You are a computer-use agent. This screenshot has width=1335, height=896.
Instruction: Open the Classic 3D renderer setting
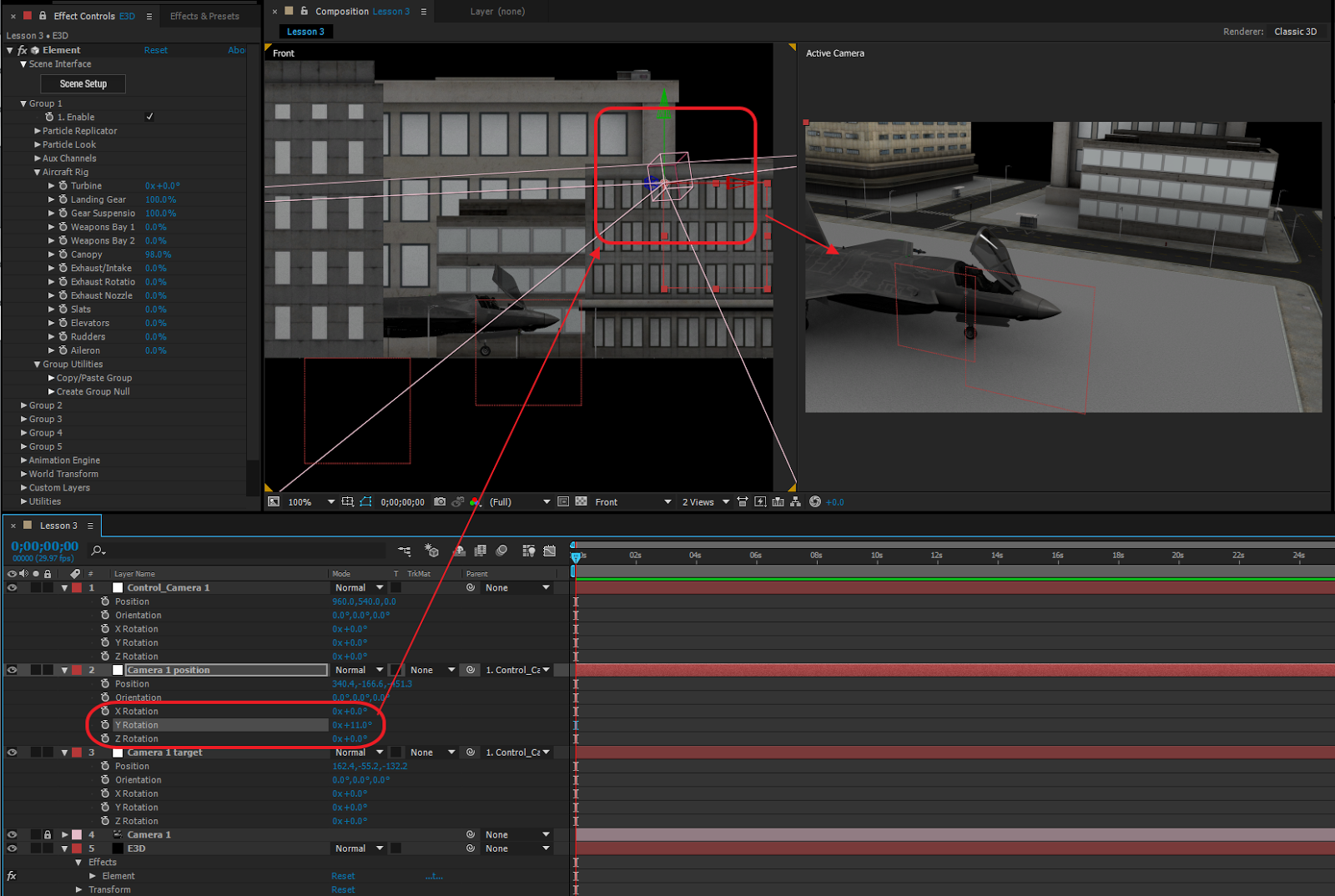(1295, 32)
